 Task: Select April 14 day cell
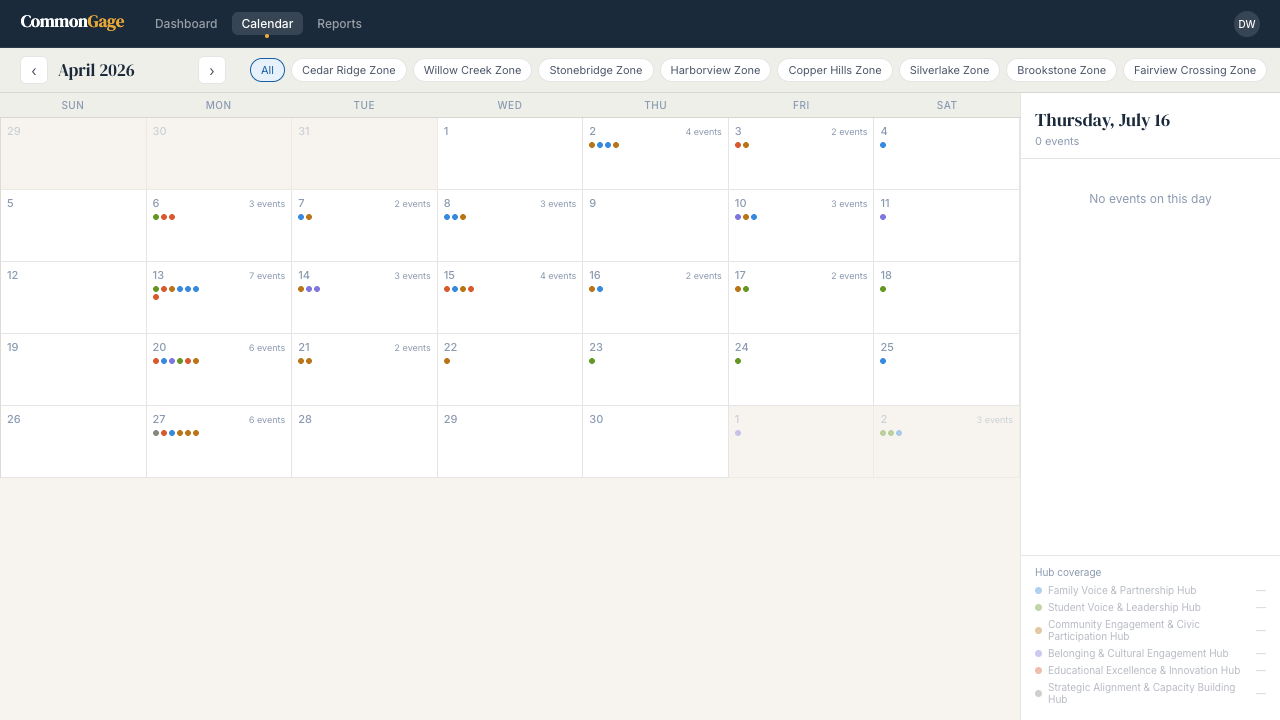(x=364, y=297)
